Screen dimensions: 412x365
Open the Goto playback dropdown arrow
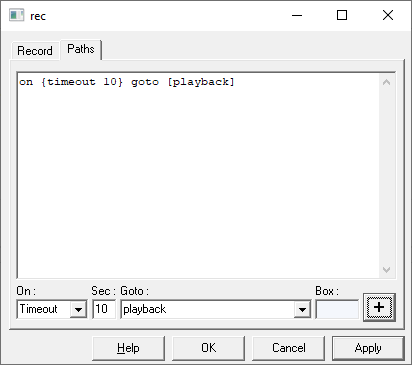tap(302, 309)
